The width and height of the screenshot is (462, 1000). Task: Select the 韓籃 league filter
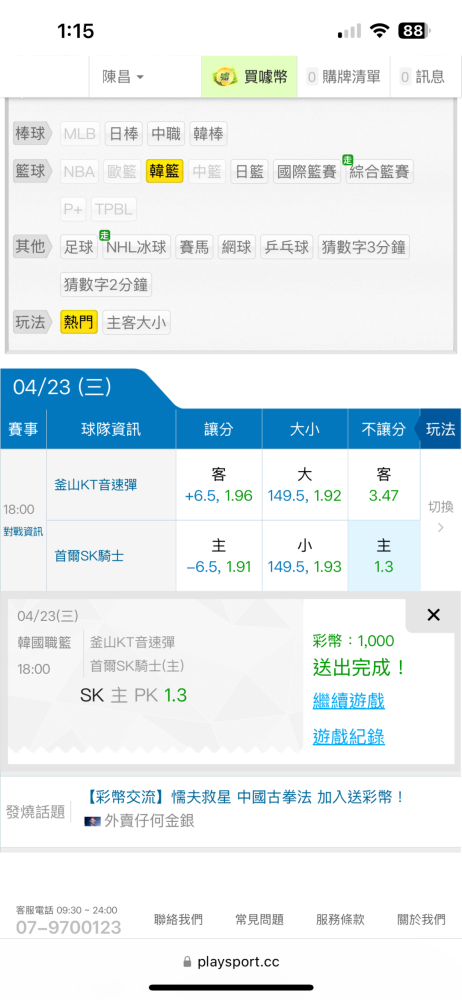click(x=165, y=172)
